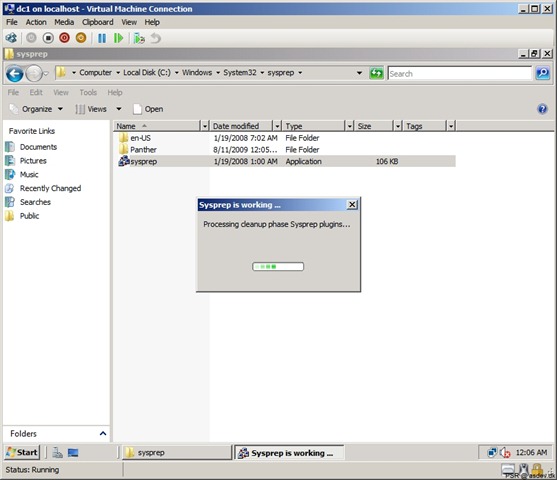Screen dimensions: 557x480
Task: Open the Media menu
Action: coord(64,22)
